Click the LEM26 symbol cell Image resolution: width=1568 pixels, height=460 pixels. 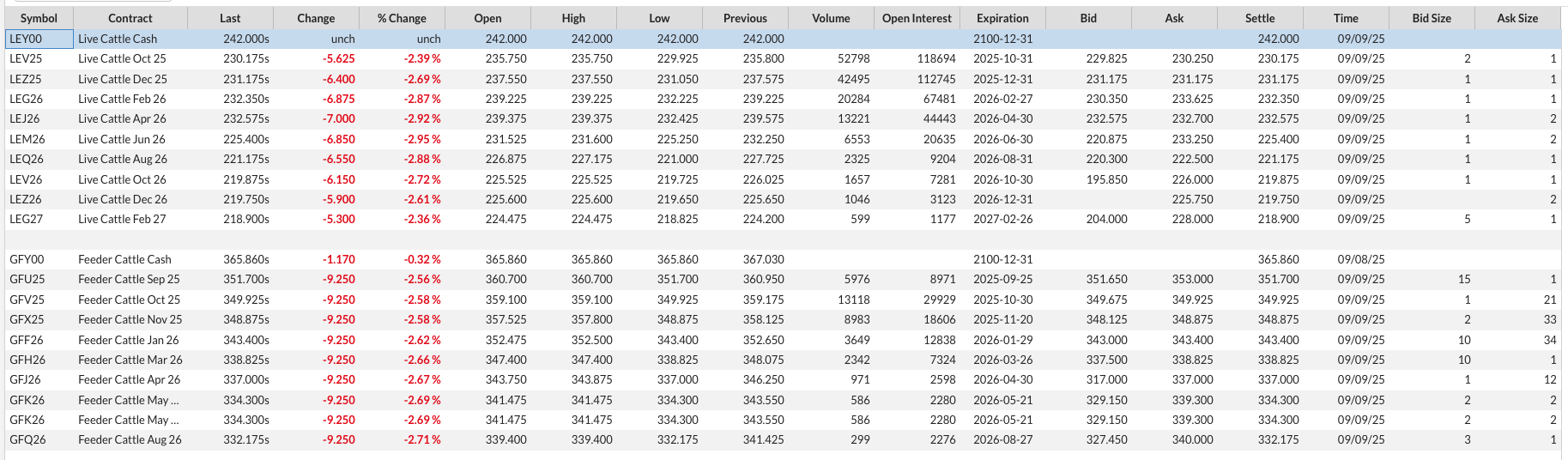39,139
